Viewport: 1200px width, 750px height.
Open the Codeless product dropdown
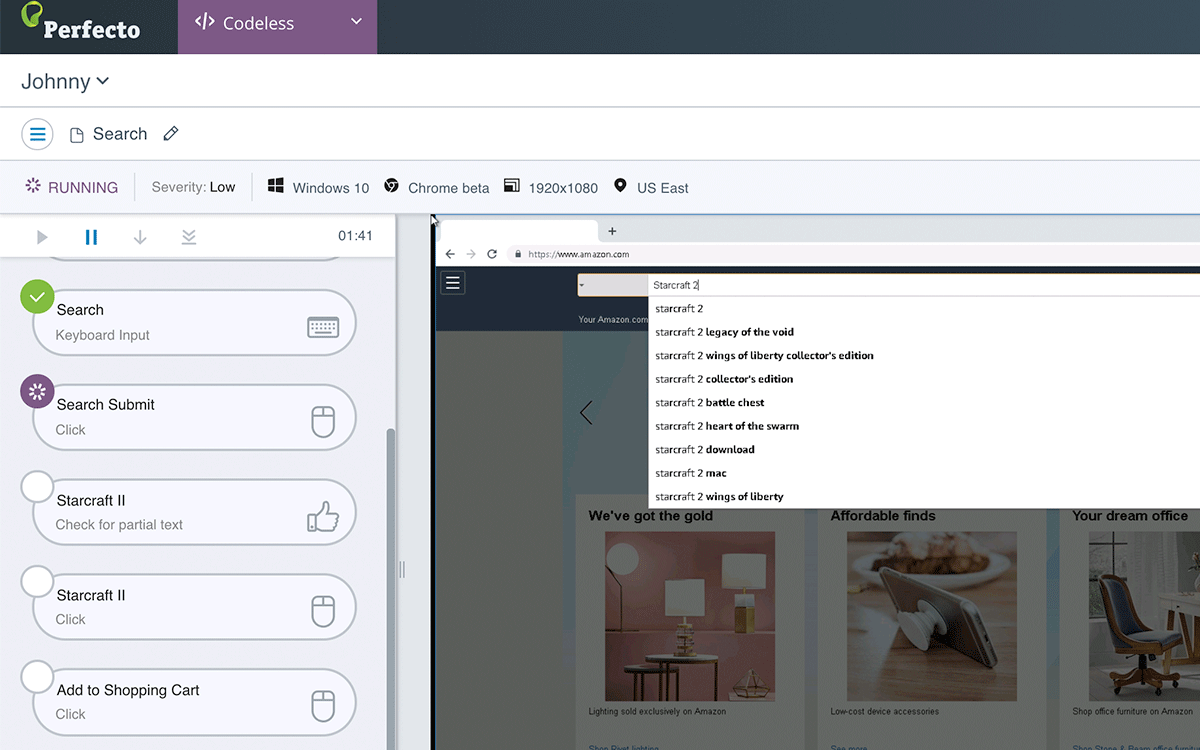click(278, 24)
